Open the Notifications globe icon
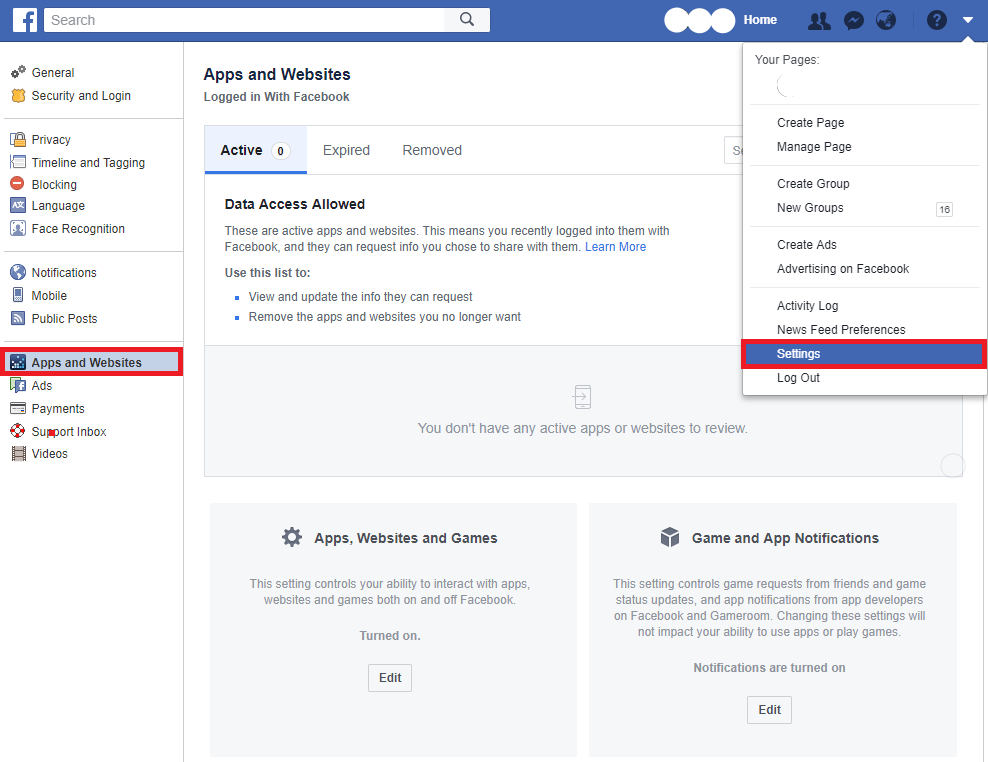The image size is (988, 762). [885, 20]
